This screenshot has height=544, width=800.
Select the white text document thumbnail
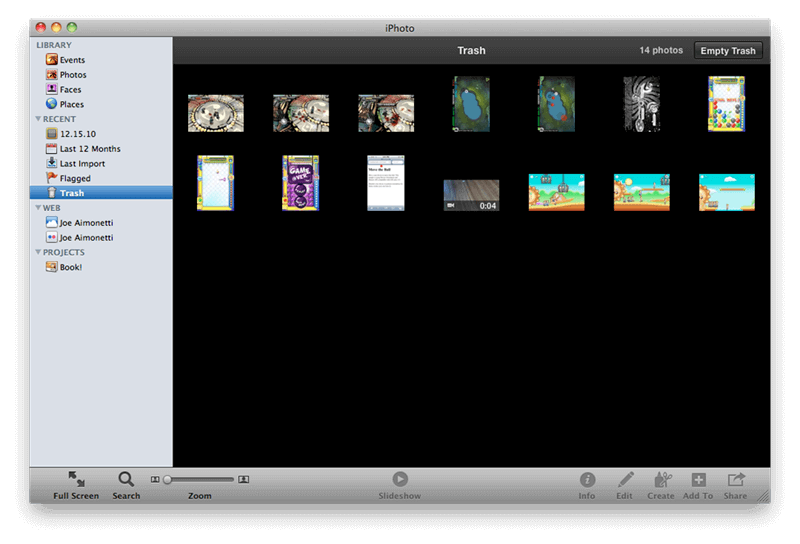(386, 183)
